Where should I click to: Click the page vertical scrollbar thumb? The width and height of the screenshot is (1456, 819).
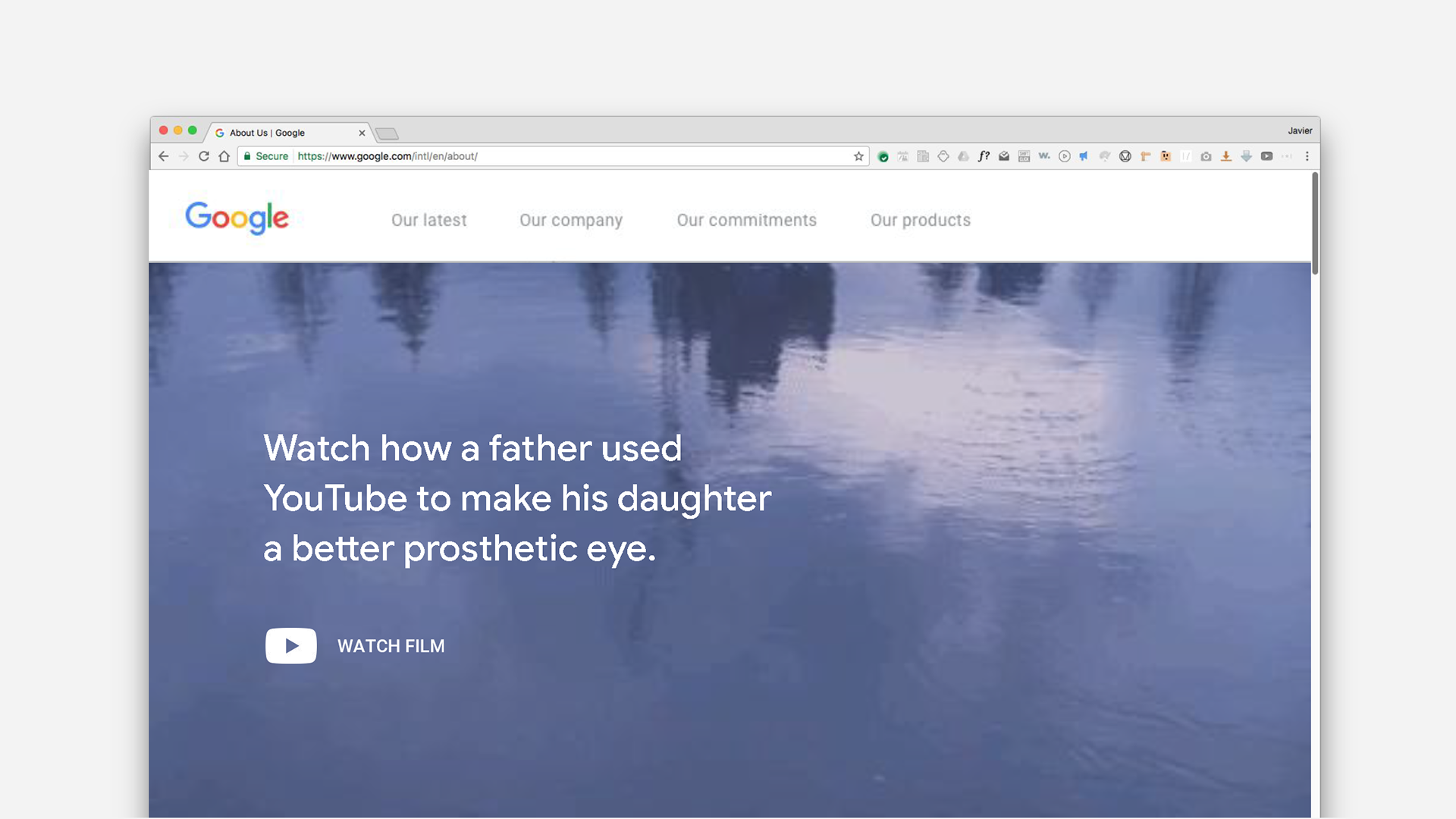point(1315,224)
